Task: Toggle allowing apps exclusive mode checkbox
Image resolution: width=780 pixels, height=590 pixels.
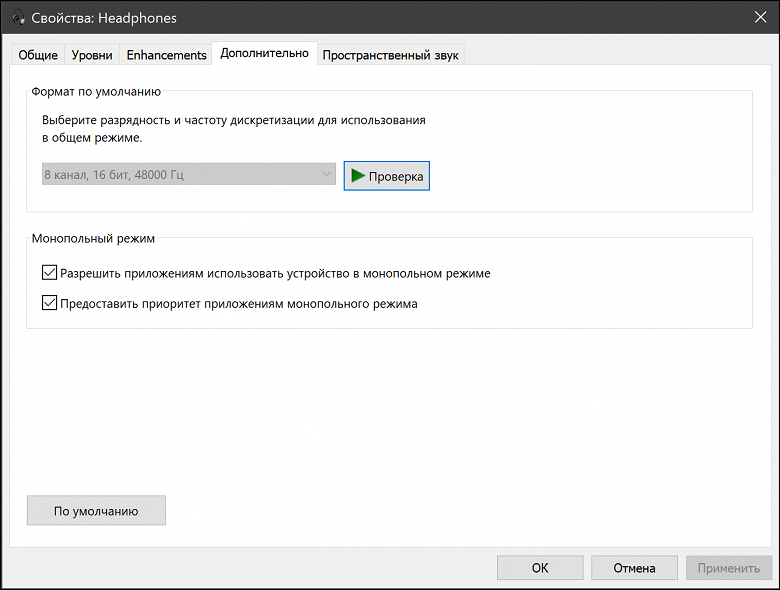Action: tap(50, 272)
